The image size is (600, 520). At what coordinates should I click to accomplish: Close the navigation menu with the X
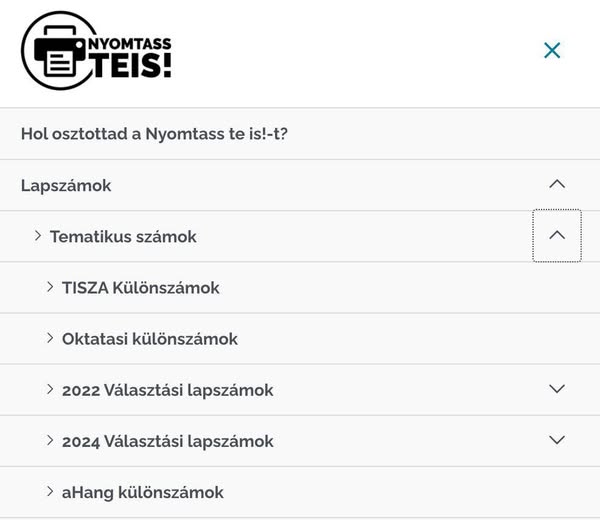(552, 50)
